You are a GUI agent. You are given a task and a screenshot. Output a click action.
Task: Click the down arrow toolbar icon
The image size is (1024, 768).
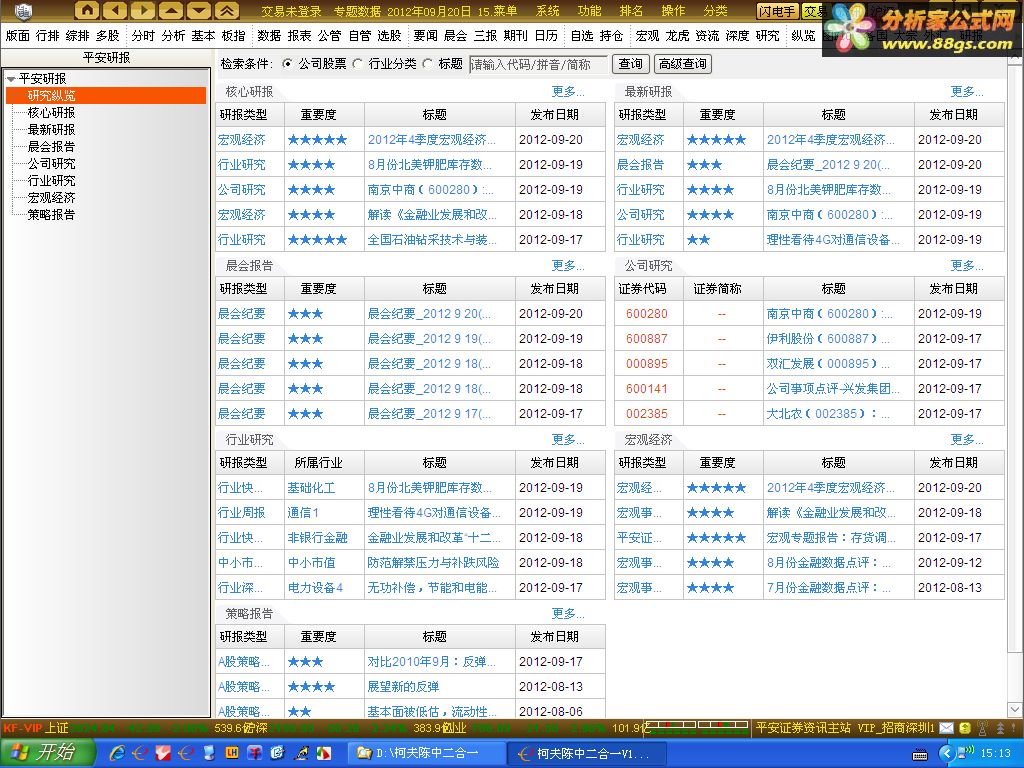[199, 10]
